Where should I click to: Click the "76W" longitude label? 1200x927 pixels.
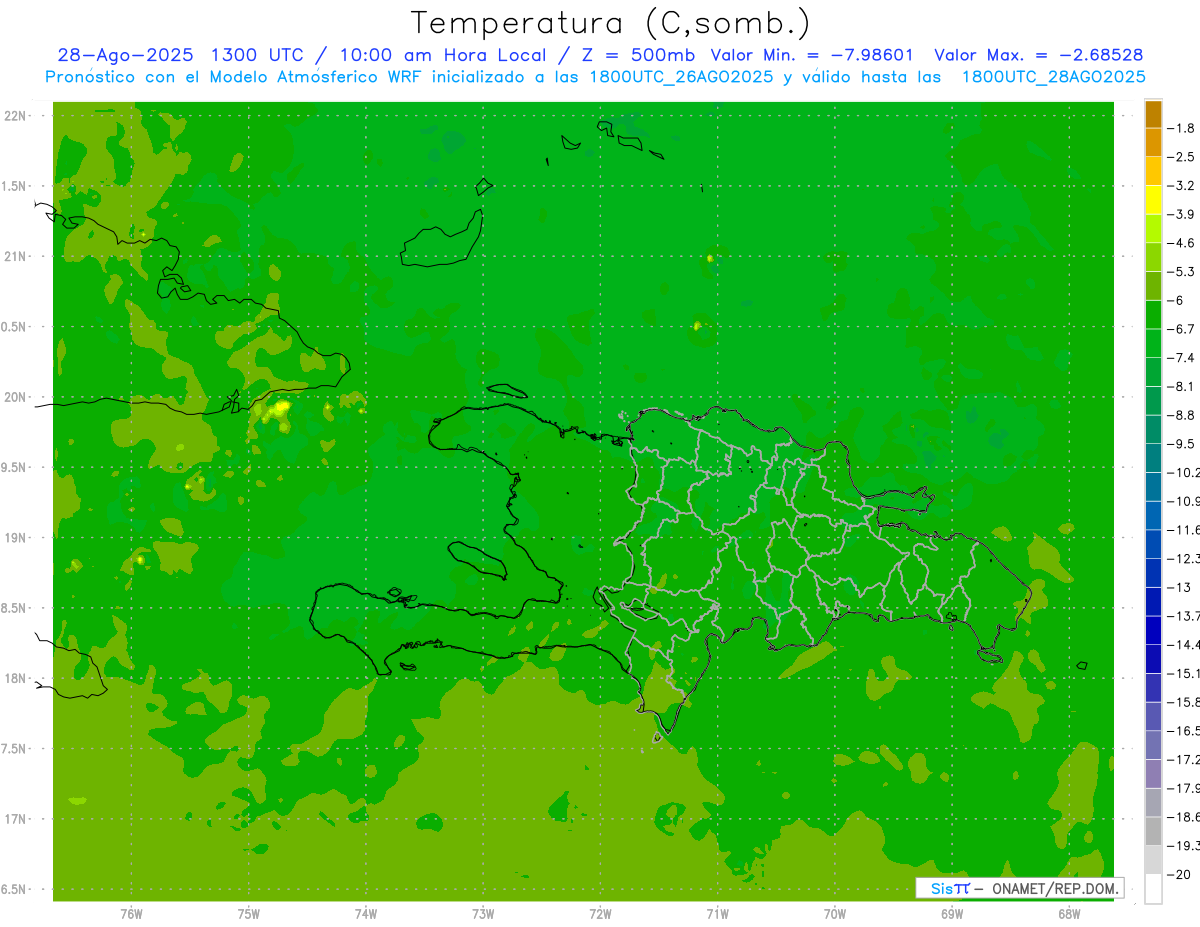[131, 914]
